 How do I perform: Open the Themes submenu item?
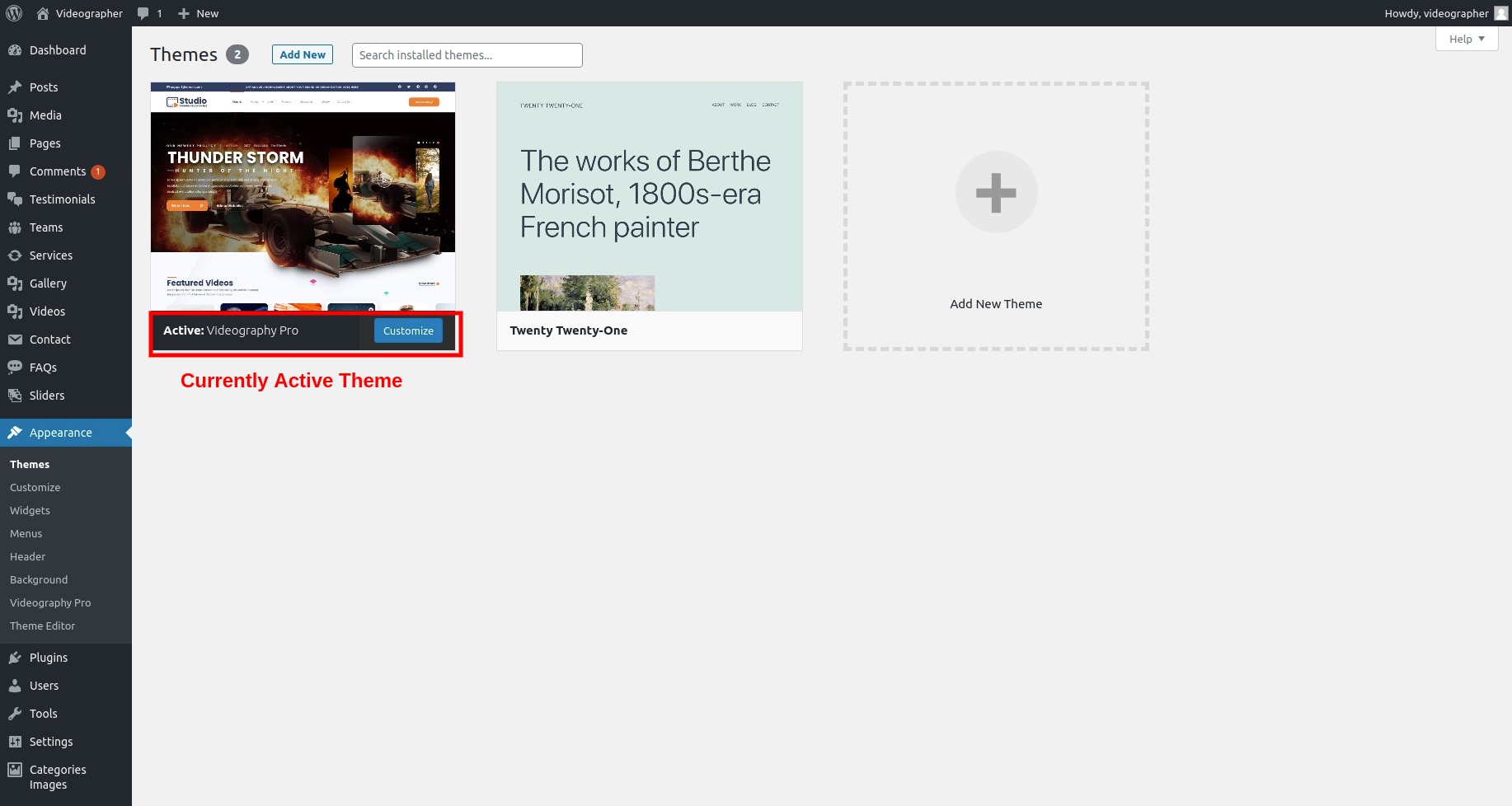pos(30,465)
